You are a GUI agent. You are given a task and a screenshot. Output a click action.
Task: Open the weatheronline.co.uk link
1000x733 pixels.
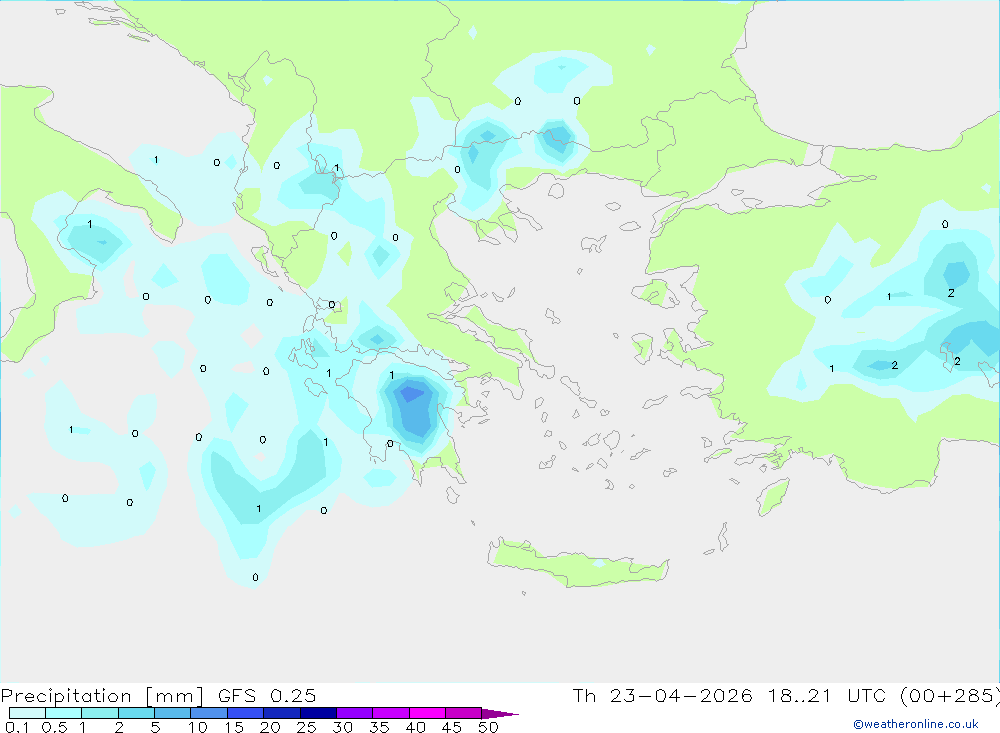[x=916, y=724]
